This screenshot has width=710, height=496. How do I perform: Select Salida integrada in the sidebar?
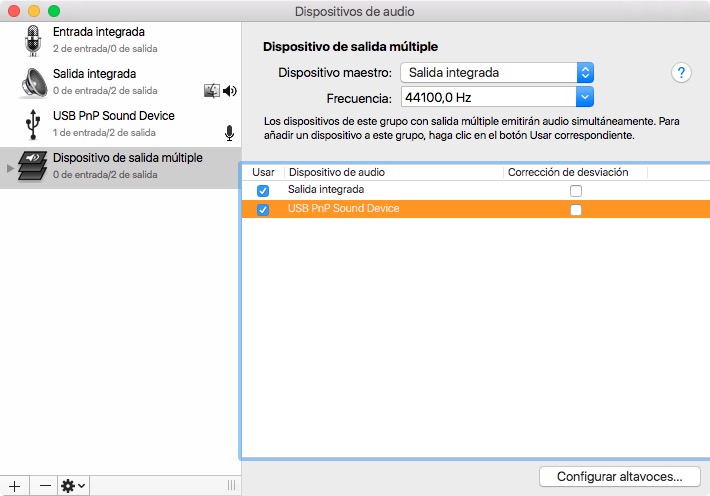tap(120, 82)
